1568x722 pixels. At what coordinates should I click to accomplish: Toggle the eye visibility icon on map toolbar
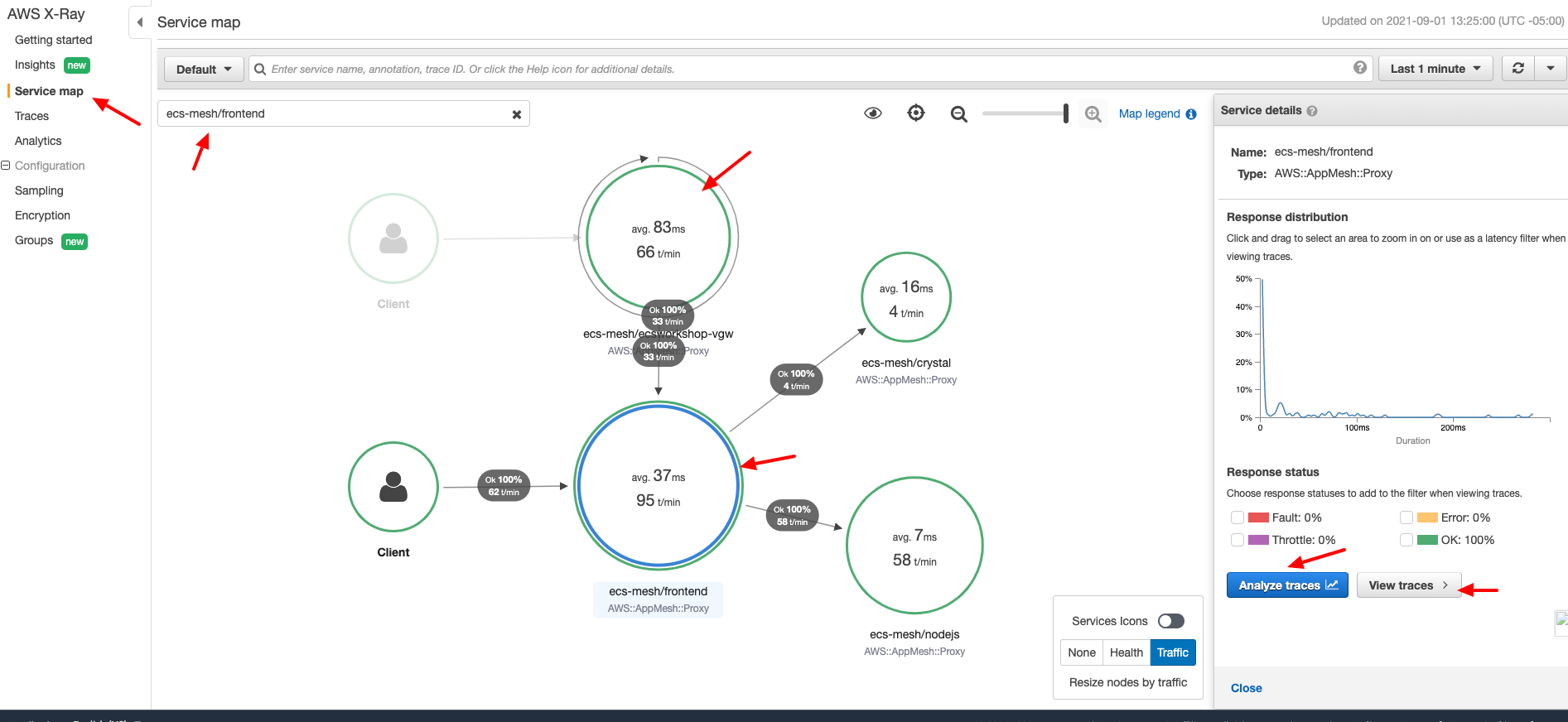pyautogui.click(x=873, y=113)
